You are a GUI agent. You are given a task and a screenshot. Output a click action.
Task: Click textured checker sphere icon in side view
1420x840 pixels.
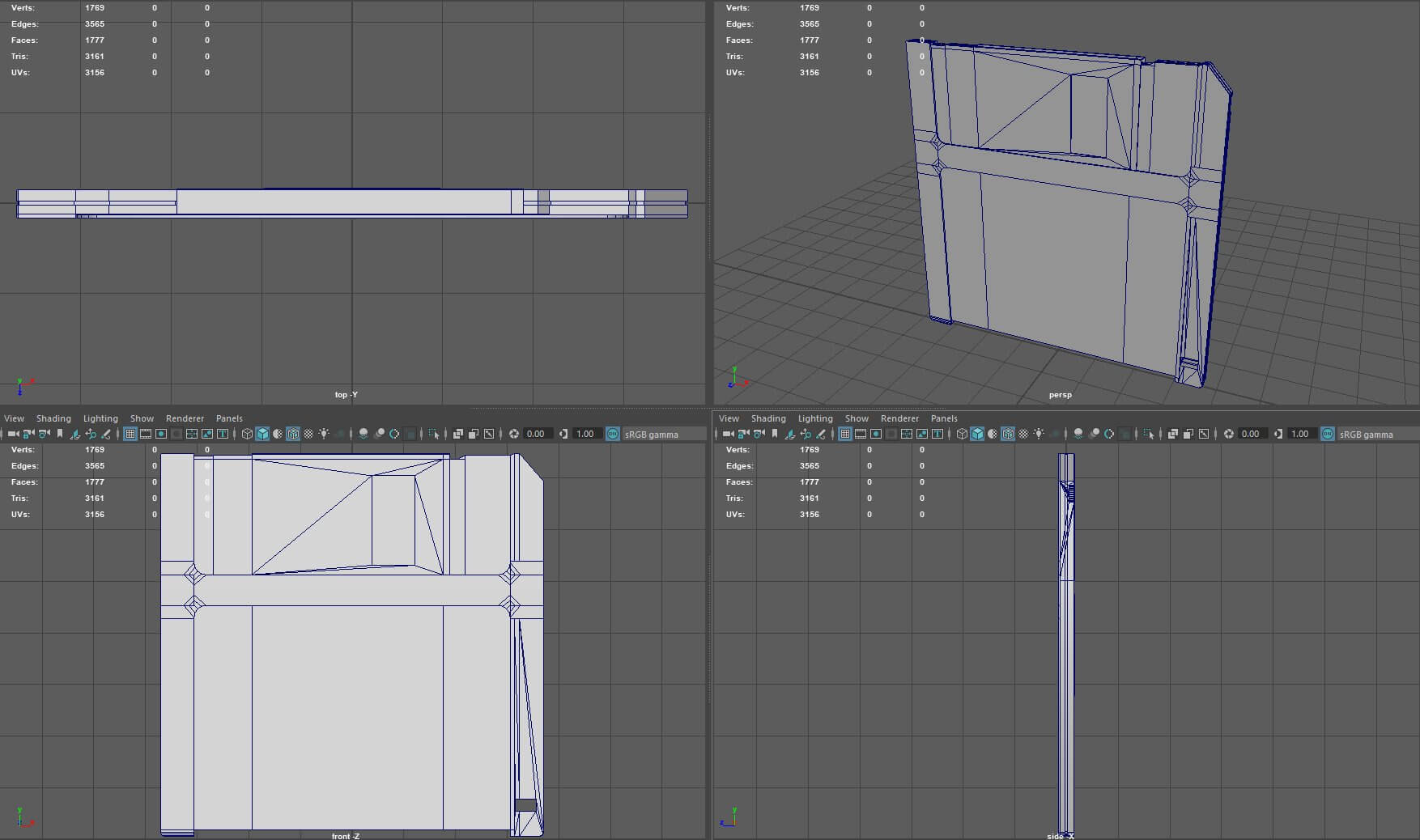1023,435
